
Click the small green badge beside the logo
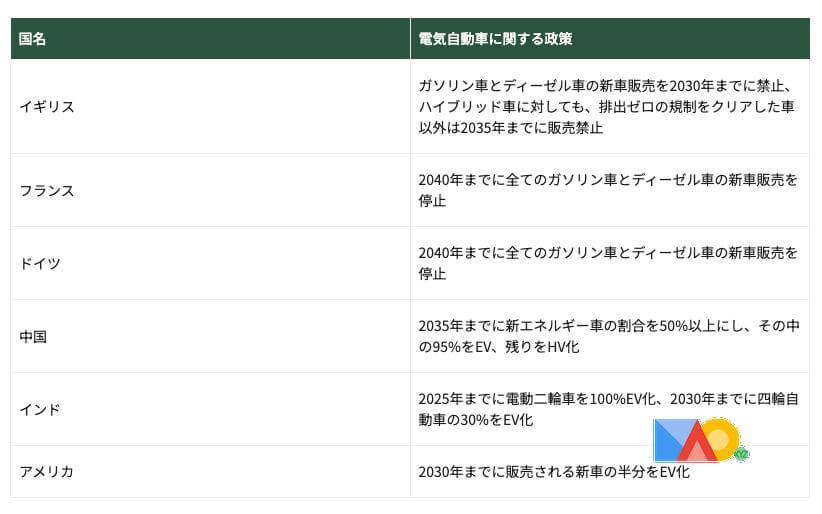point(741,454)
